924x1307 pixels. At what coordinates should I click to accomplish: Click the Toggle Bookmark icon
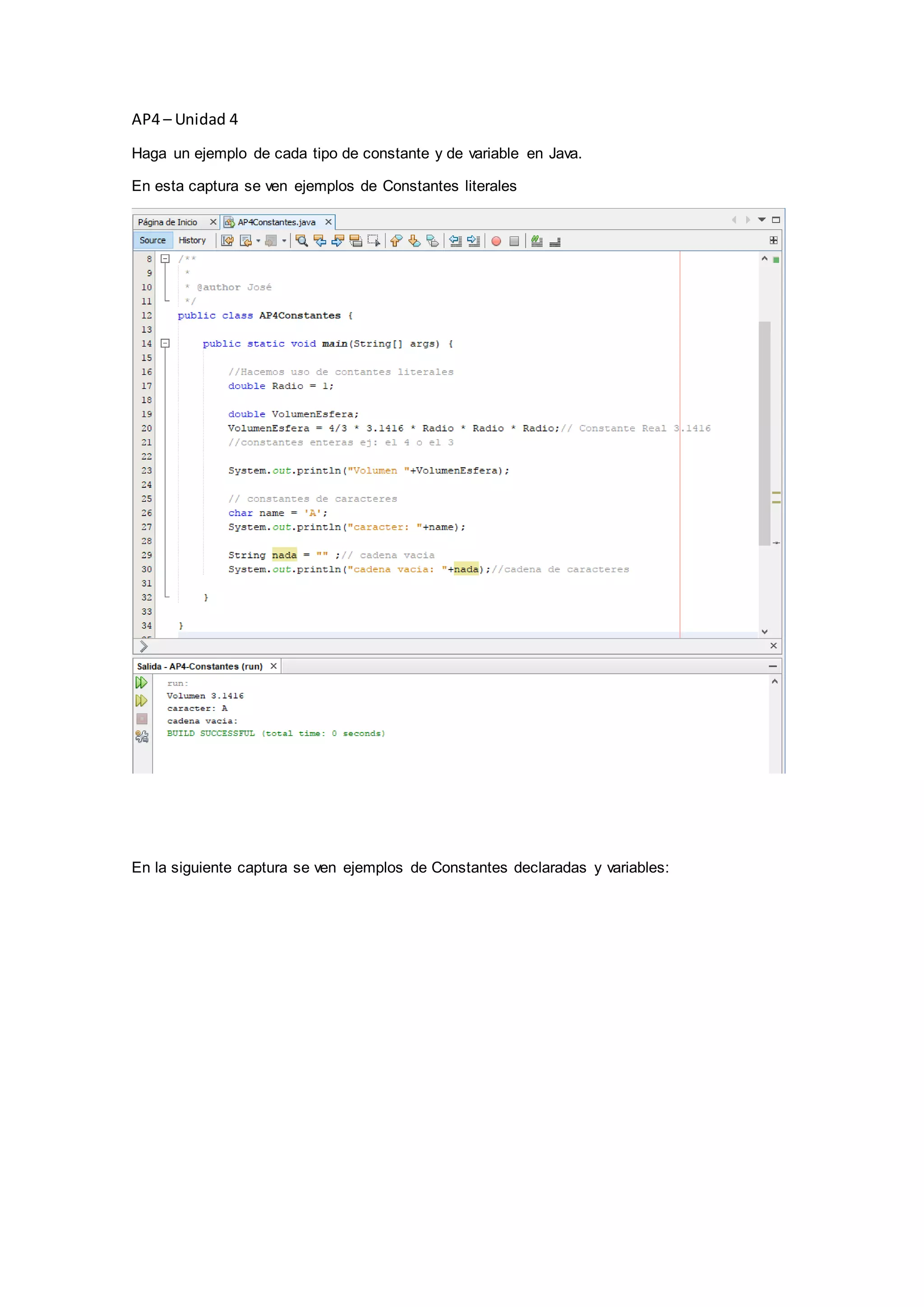[x=433, y=241]
